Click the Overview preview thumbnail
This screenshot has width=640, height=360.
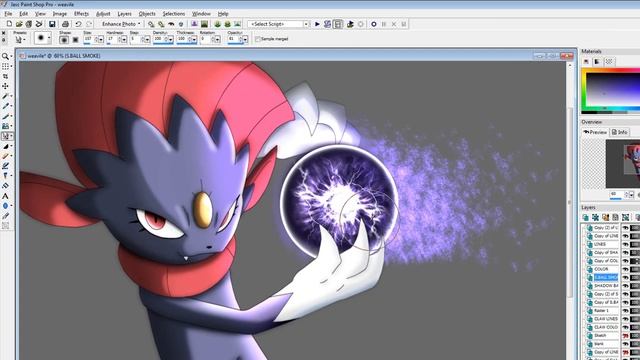(x=623, y=163)
